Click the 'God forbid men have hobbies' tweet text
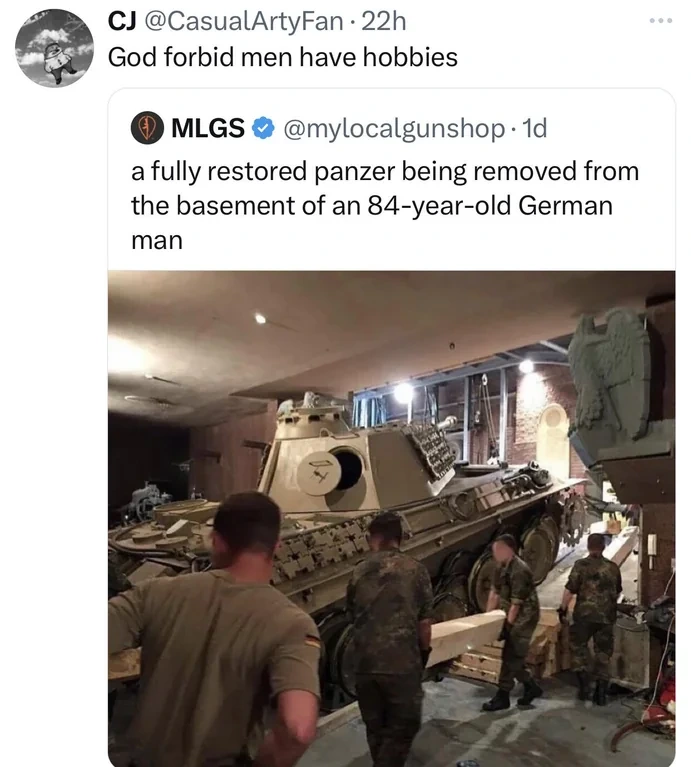The width and height of the screenshot is (691, 767). coord(283,57)
